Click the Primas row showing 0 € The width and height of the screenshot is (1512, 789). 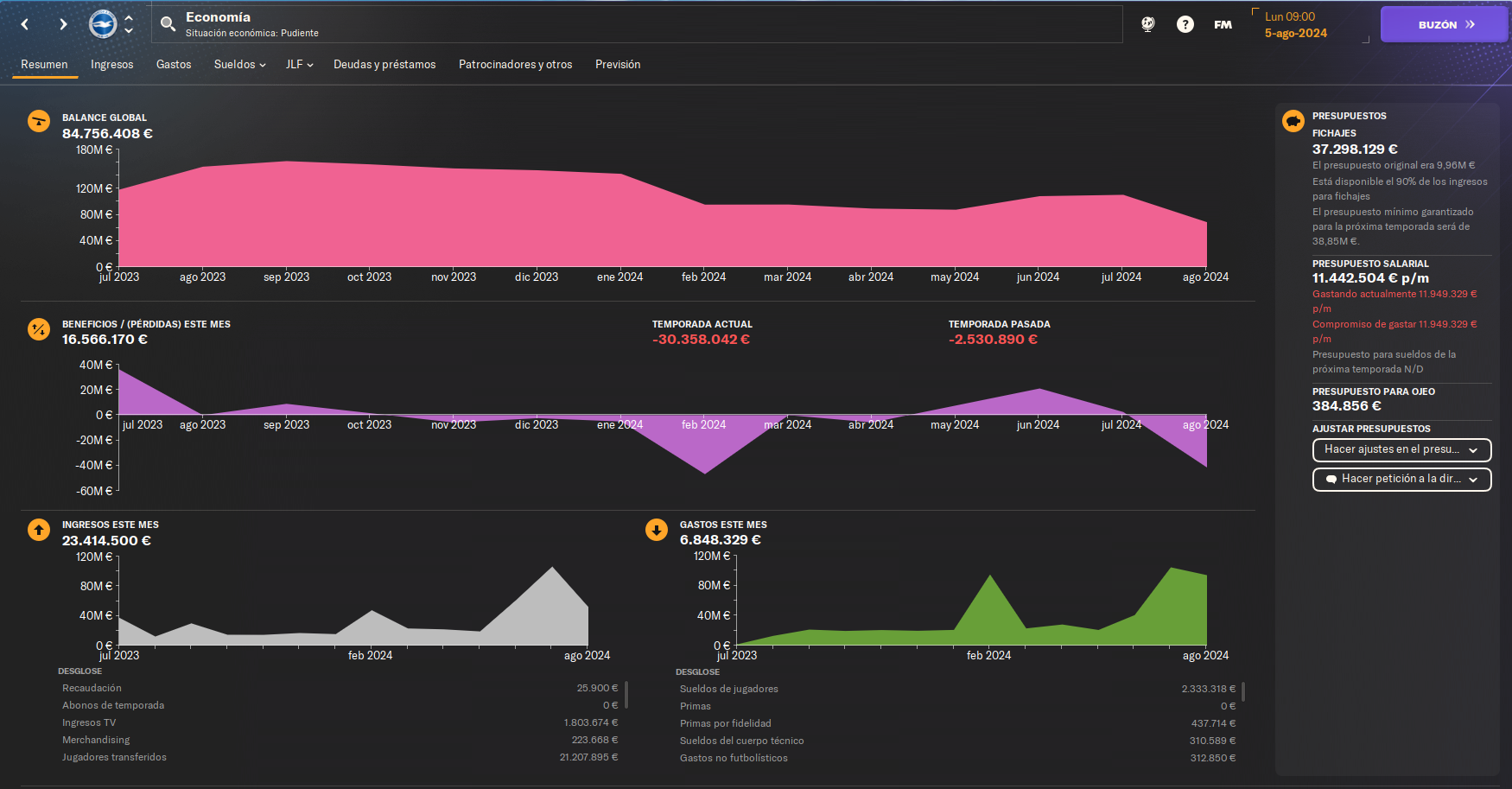957,706
